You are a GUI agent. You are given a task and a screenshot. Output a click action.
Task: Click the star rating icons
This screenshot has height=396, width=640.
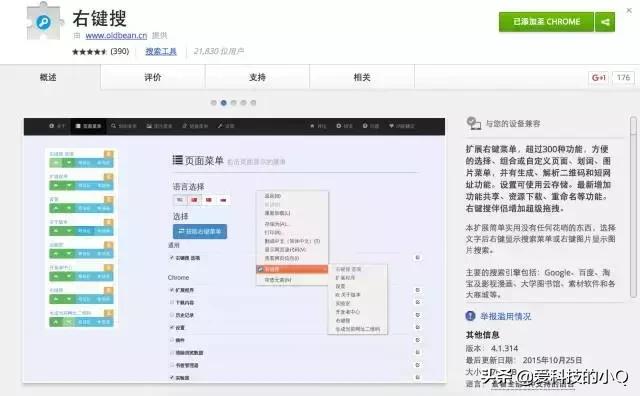[90, 51]
